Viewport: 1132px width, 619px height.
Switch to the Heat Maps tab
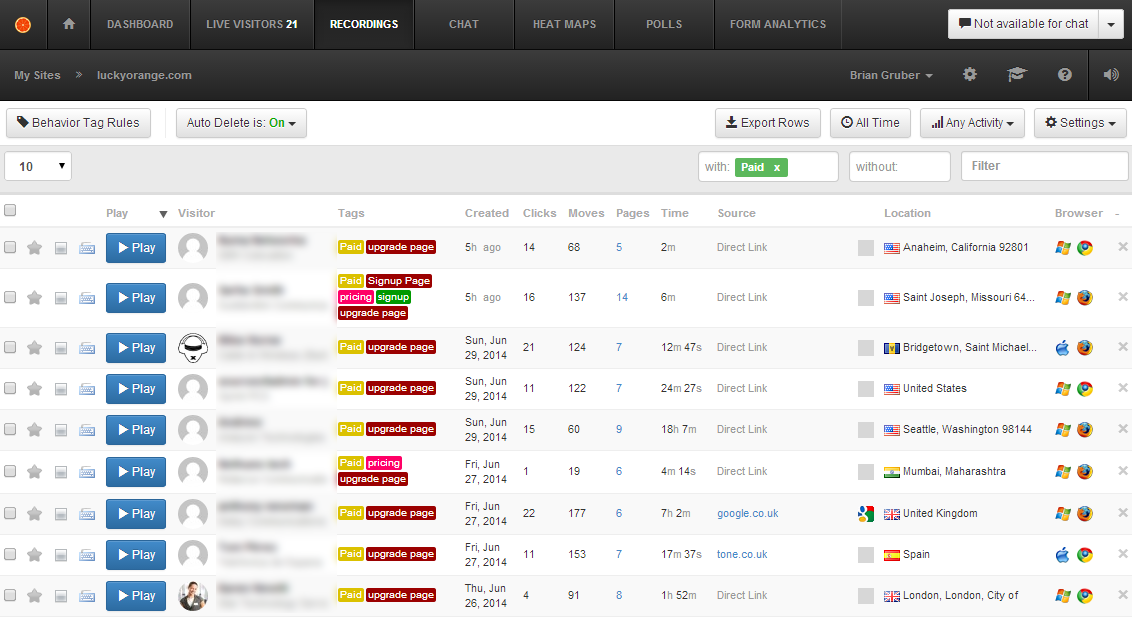565,25
